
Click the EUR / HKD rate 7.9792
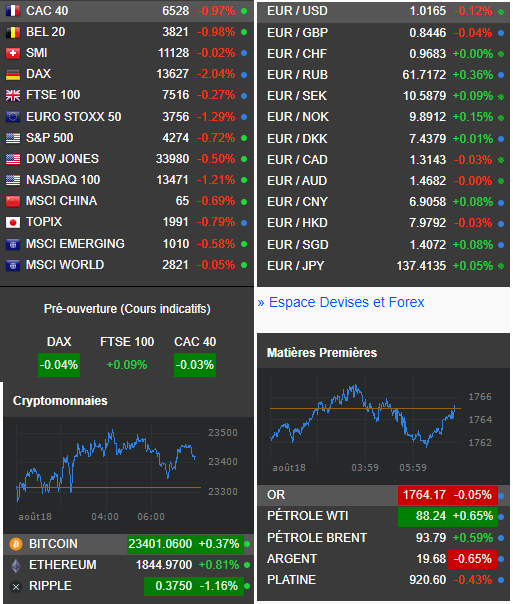point(428,223)
